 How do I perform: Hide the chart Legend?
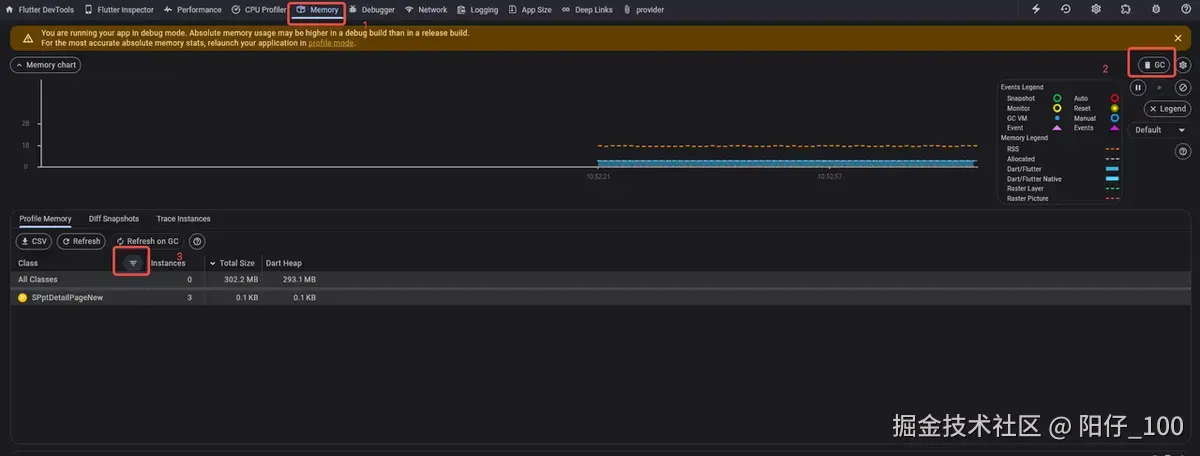[1167, 109]
